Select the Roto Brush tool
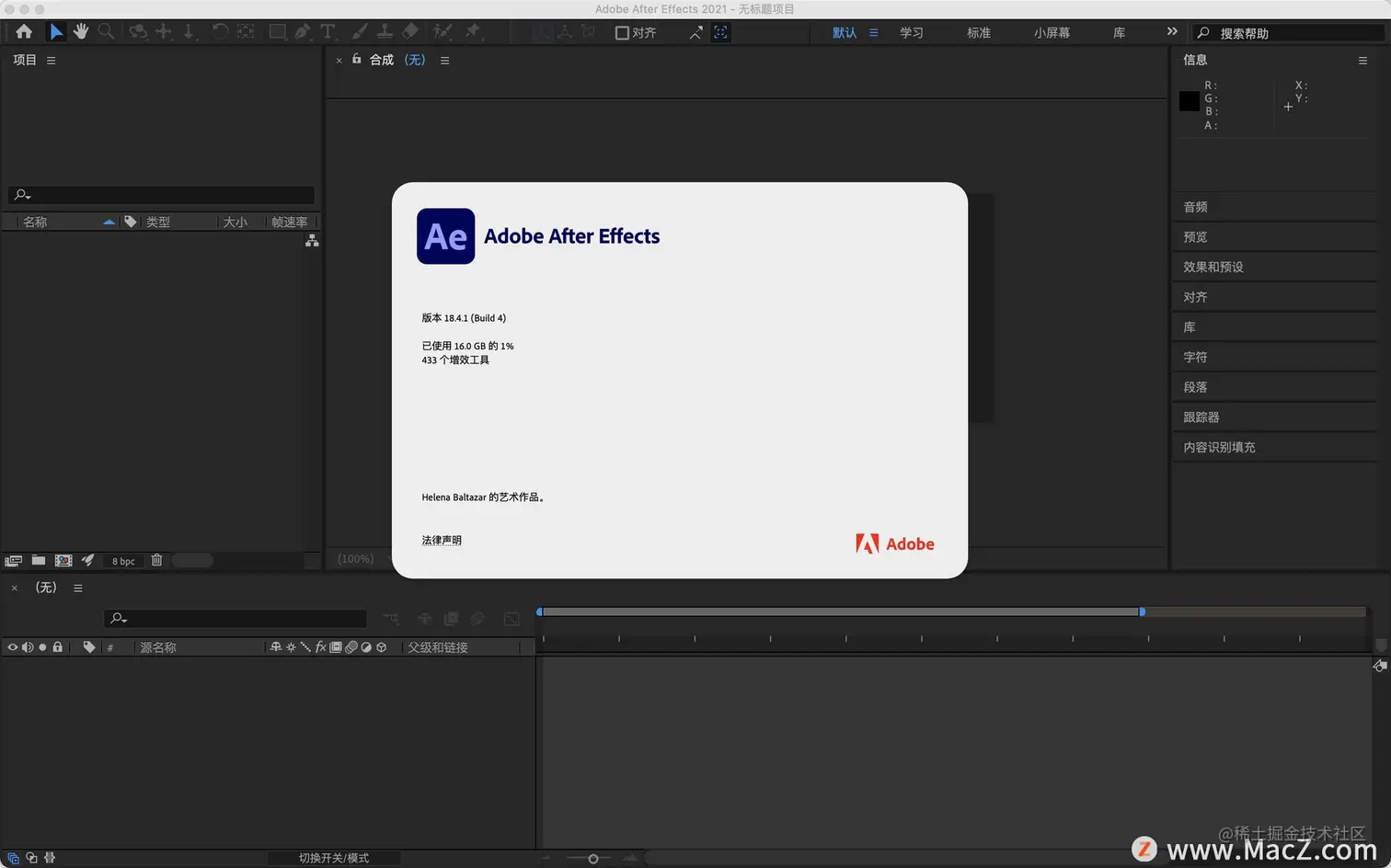Viewport: 1391px width, 868px height. (443, 32)
